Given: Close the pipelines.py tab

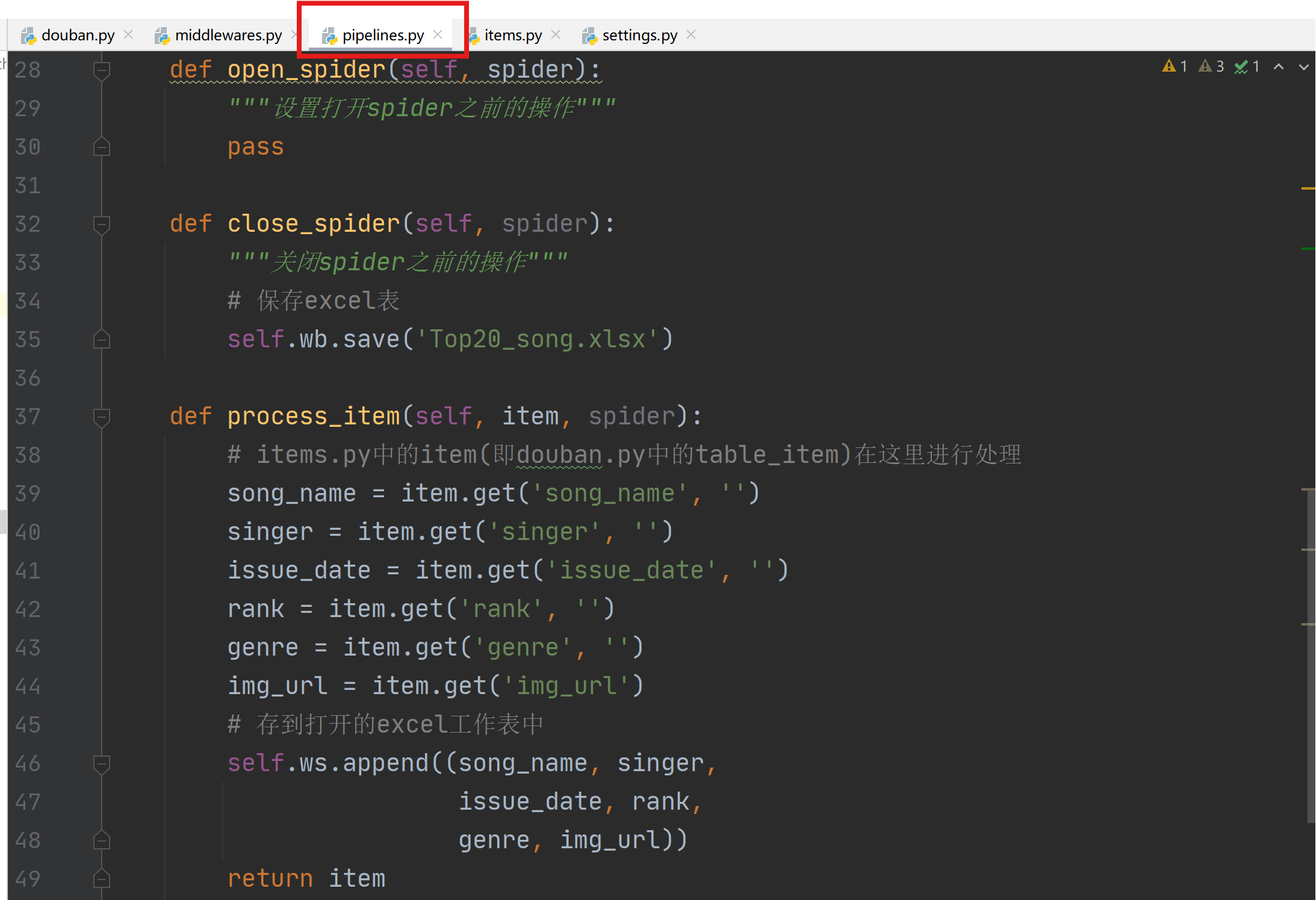Looking at the screenshot, I should 438,35.
